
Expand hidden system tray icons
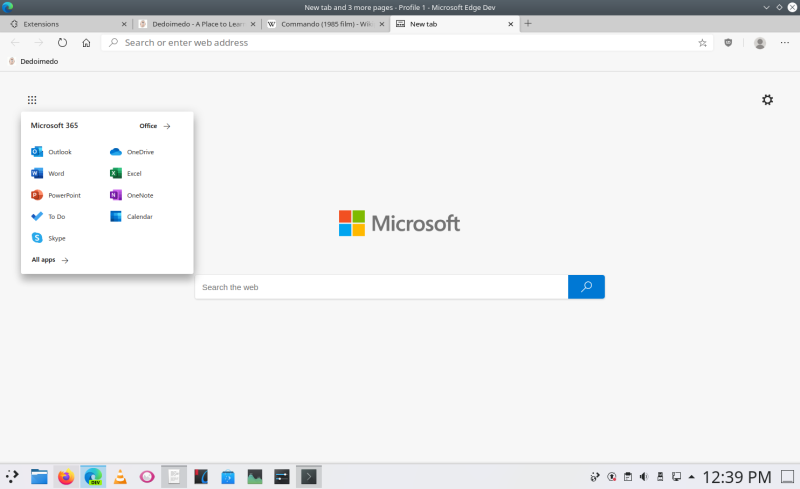point(692,477)
